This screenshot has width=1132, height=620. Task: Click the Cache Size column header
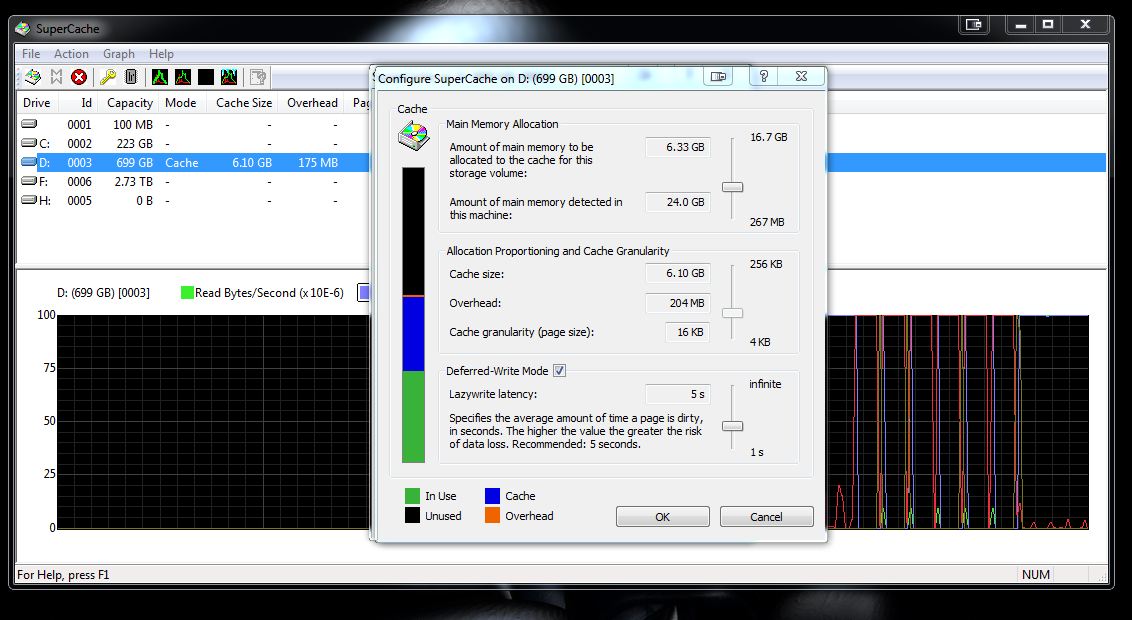[x=244, y=102]
